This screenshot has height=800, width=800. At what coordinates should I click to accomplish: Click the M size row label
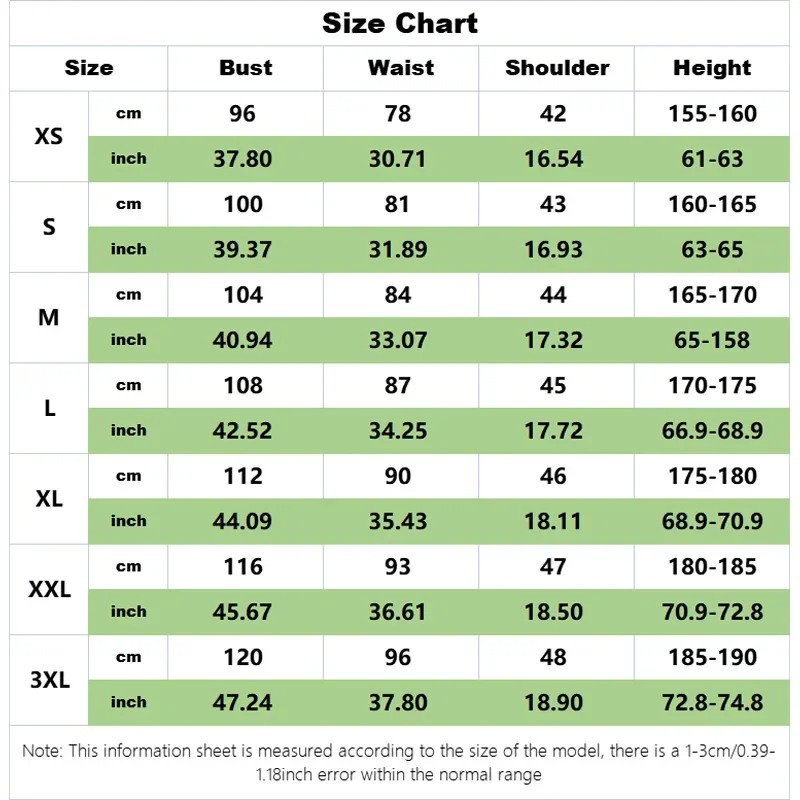49,317
